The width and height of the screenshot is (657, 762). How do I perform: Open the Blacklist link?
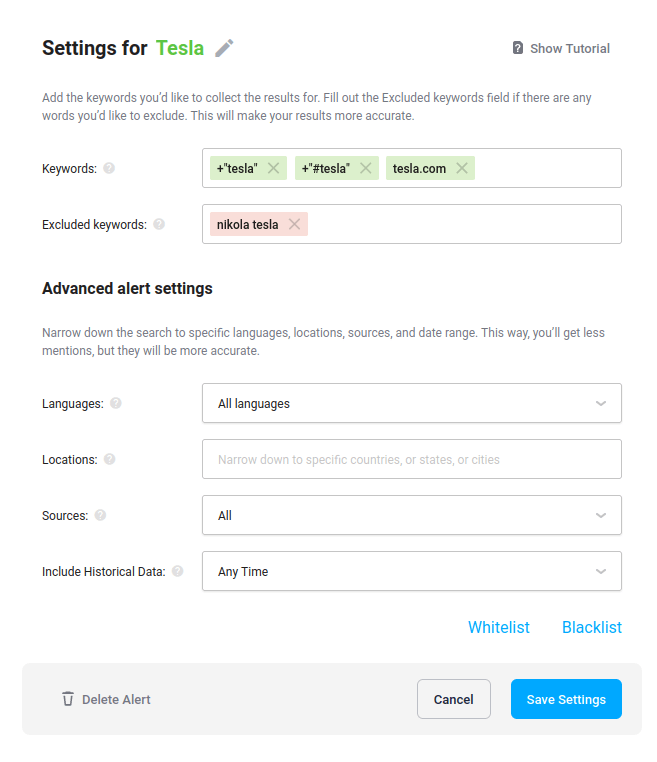coord(591,627)
